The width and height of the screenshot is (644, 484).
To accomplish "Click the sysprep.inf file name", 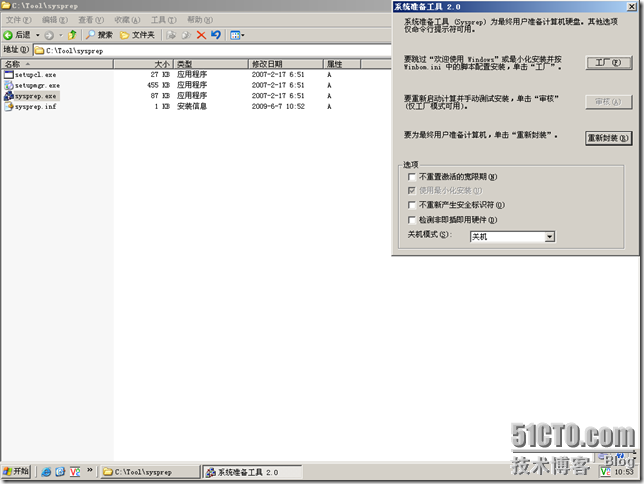I will pyautogui.click(x=35, y=107).
